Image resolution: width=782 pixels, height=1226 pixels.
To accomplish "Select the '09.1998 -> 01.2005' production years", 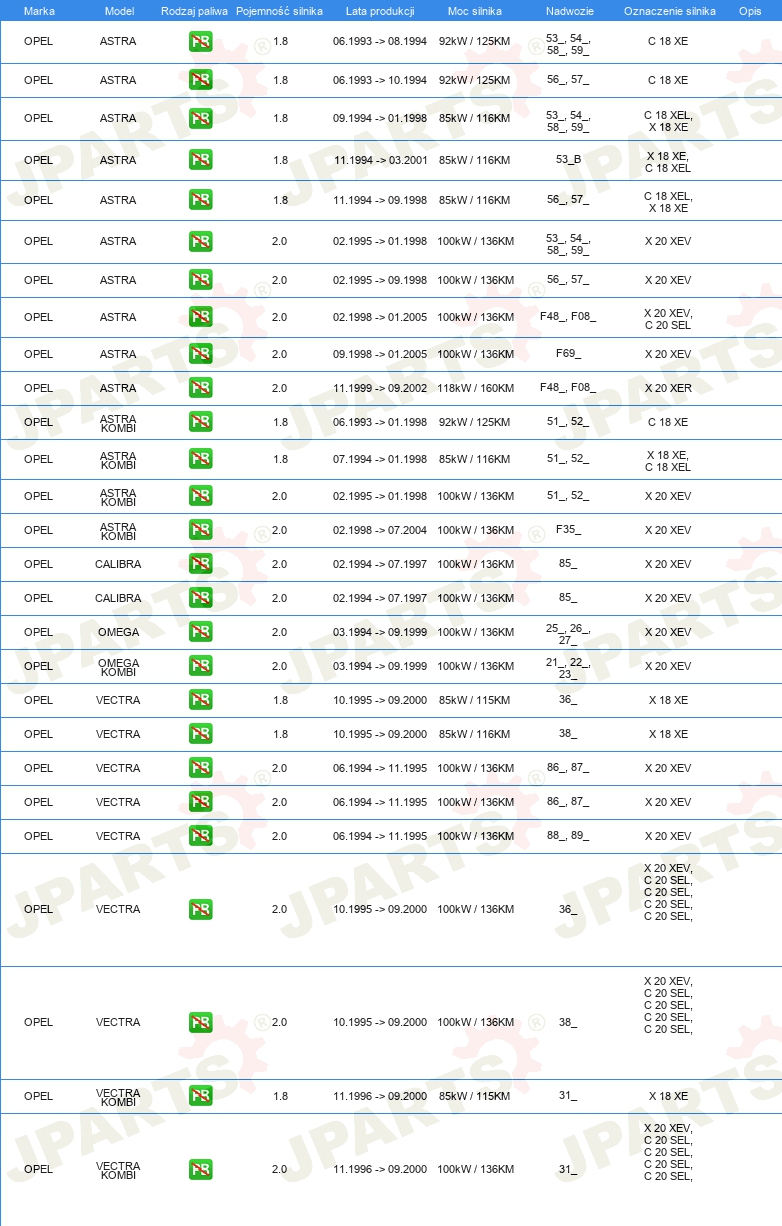I will (380, 354).
